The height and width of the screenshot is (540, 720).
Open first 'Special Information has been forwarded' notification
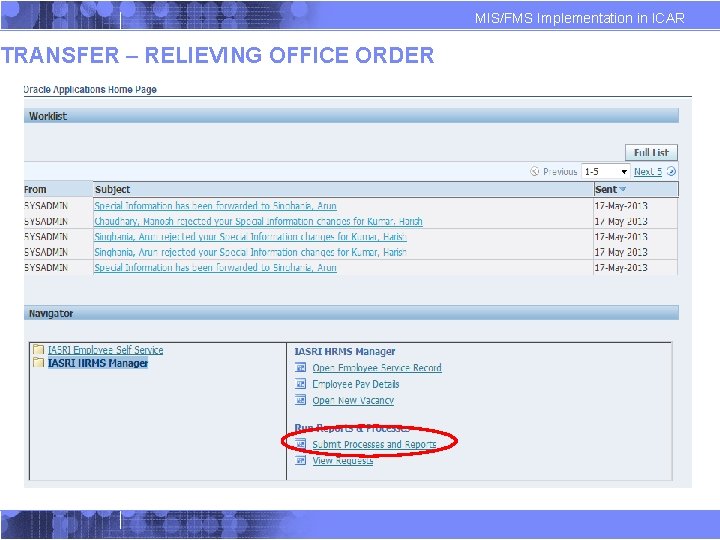tap(215, 206)
